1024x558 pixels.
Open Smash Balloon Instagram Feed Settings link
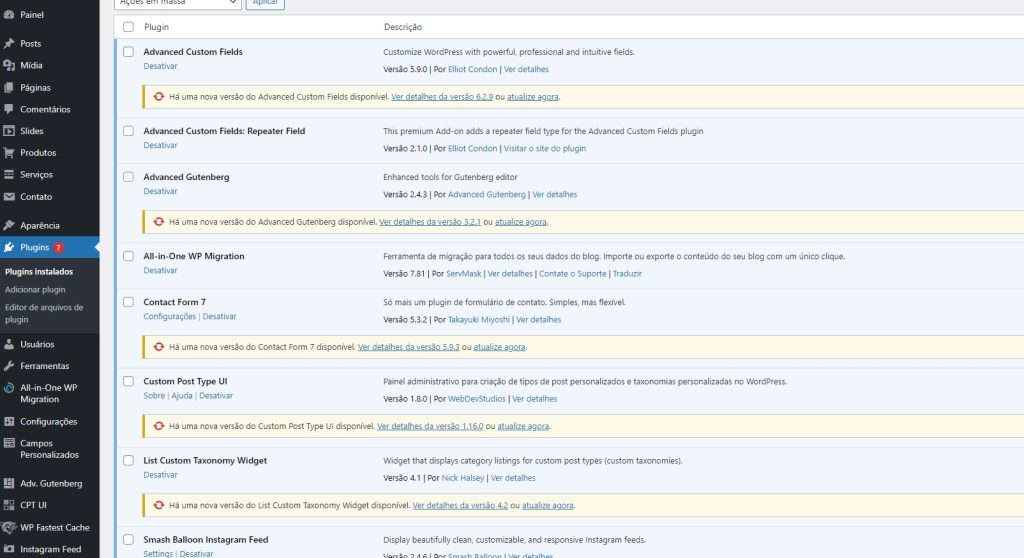click(x=158, y=553)
